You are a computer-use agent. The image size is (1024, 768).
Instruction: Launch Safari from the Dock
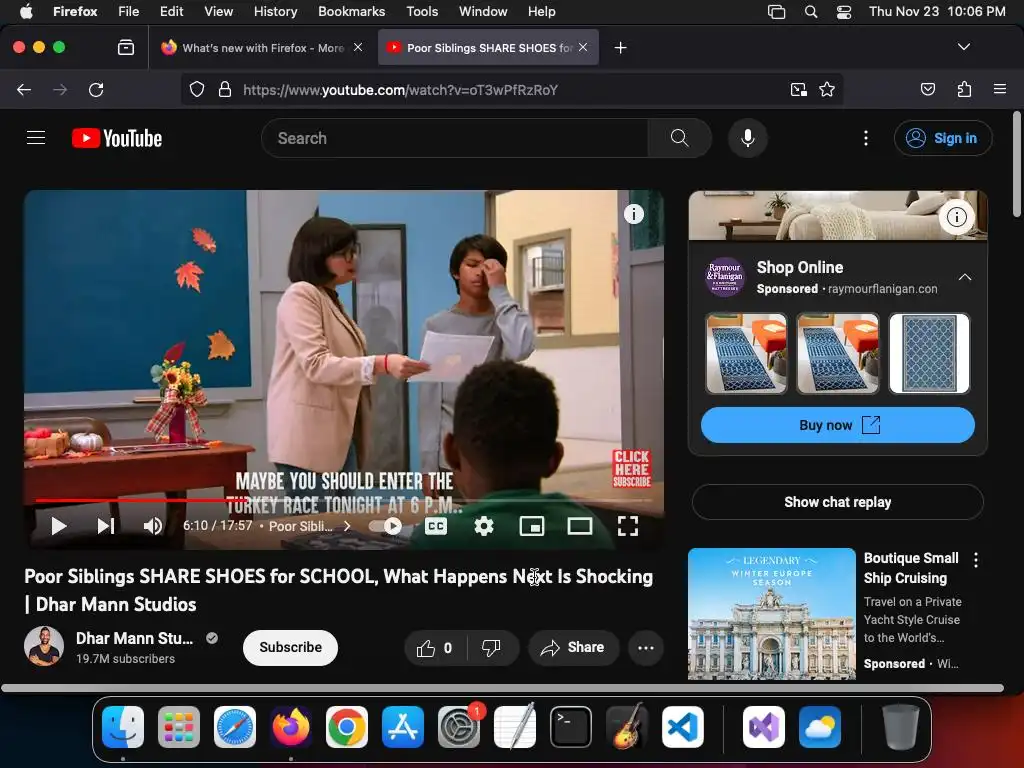pos(234,727)
